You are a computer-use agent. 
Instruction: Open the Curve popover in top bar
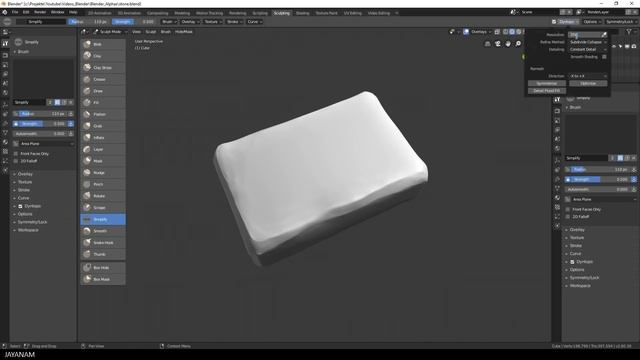(255, 22)
